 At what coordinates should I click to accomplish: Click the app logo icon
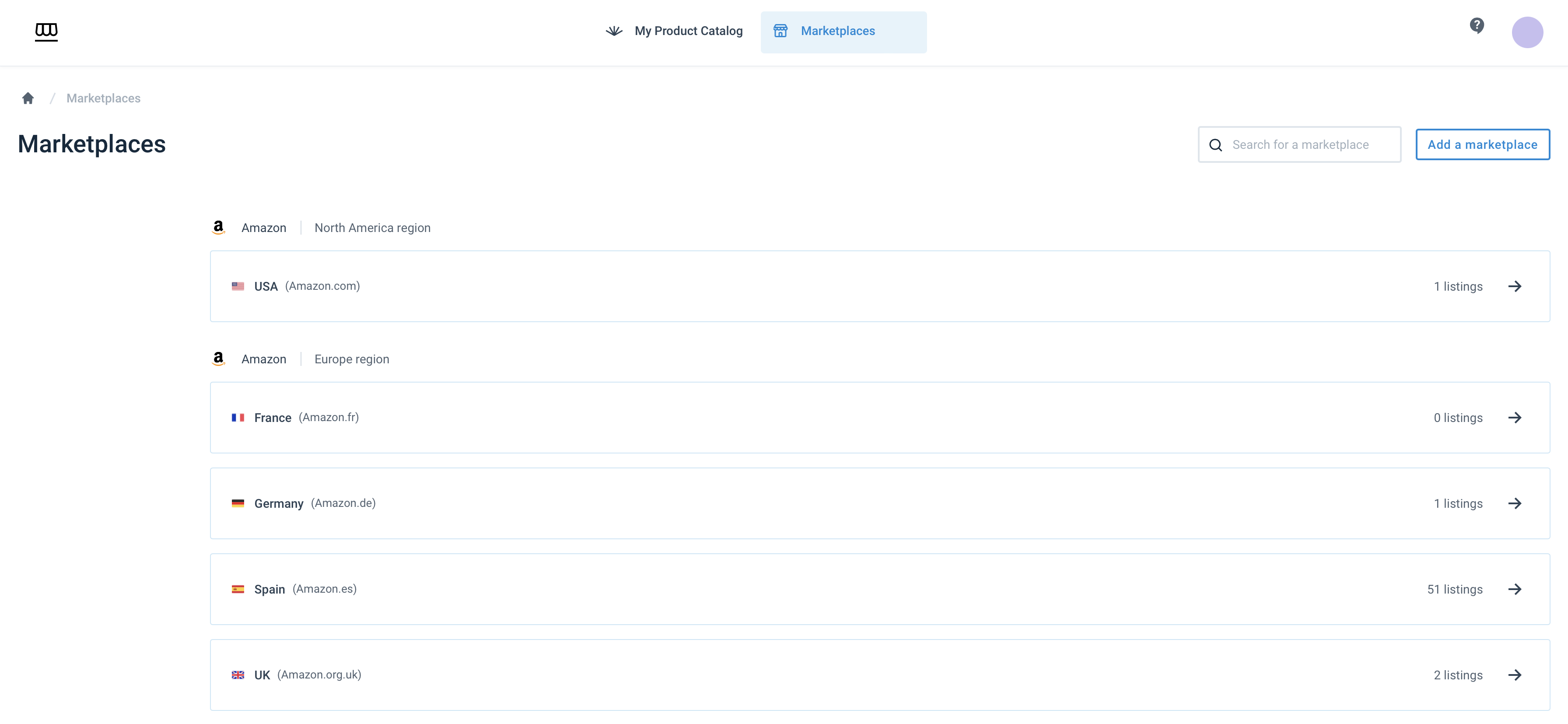tap(46, 32)
